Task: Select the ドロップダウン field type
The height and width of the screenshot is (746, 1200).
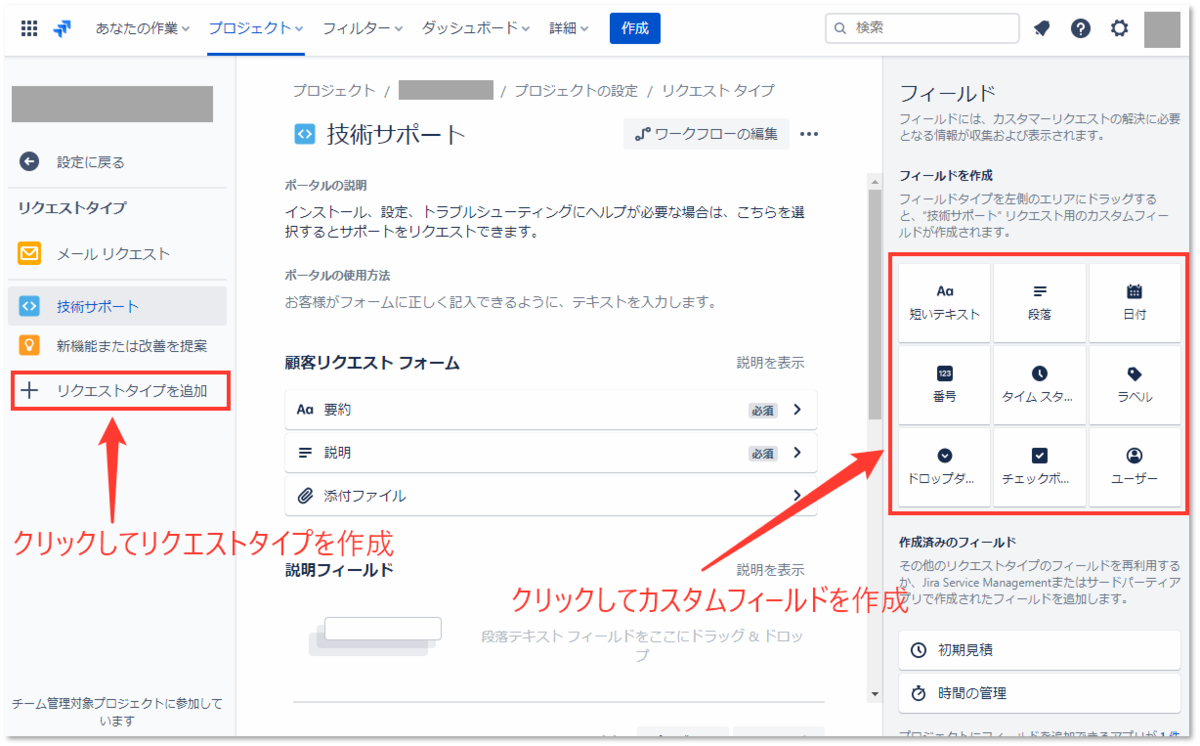Action: pyautogui.click(x=944, y=466)
